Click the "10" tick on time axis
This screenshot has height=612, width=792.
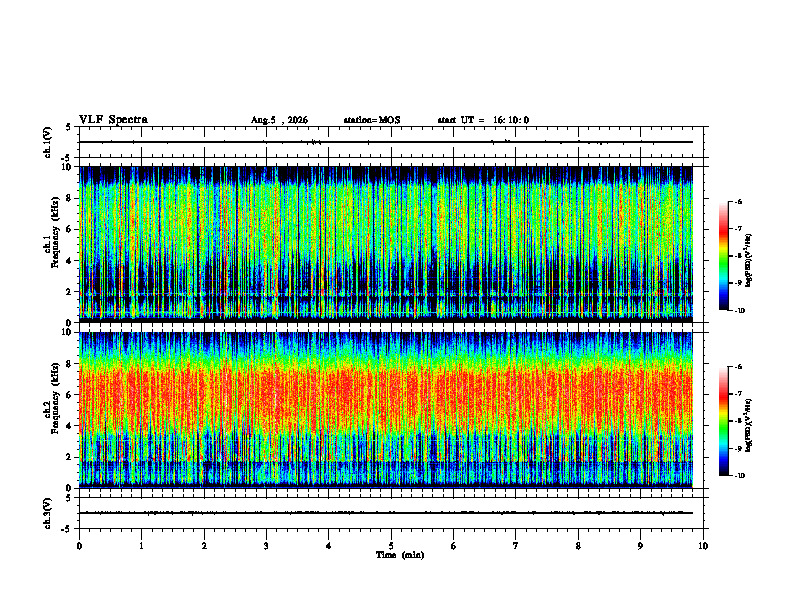pyautogui.click(x=703, y=546)
